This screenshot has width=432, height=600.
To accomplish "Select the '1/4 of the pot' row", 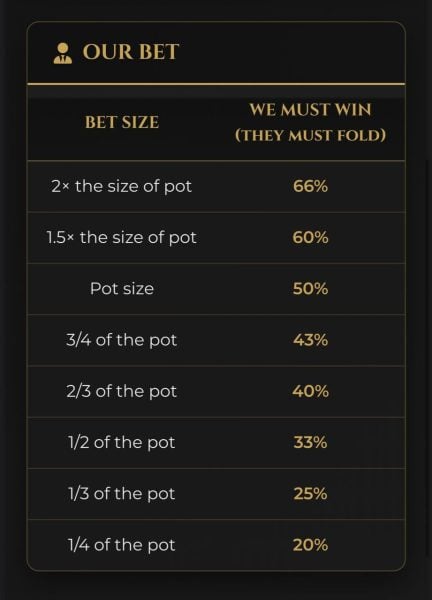I will click(x=216, y=545).
